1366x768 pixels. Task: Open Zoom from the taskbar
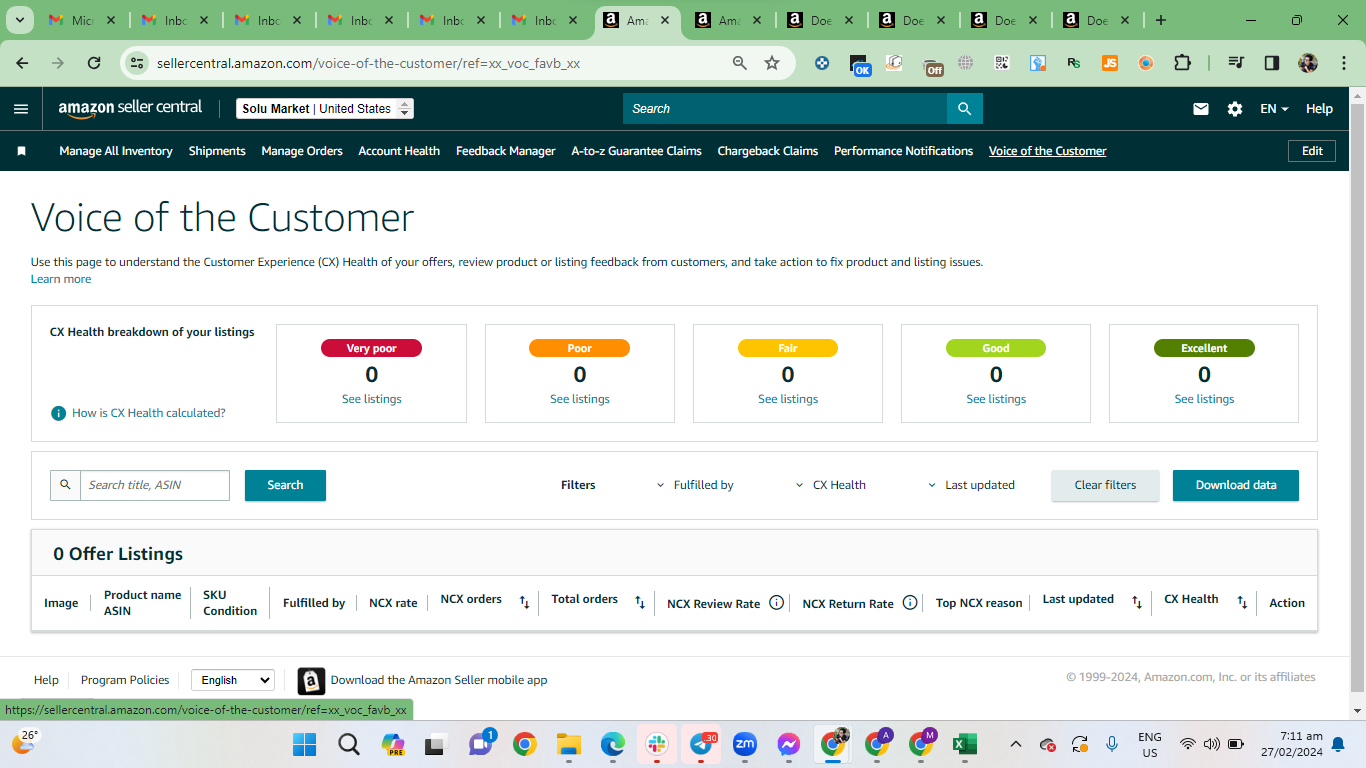click(745, 744)
